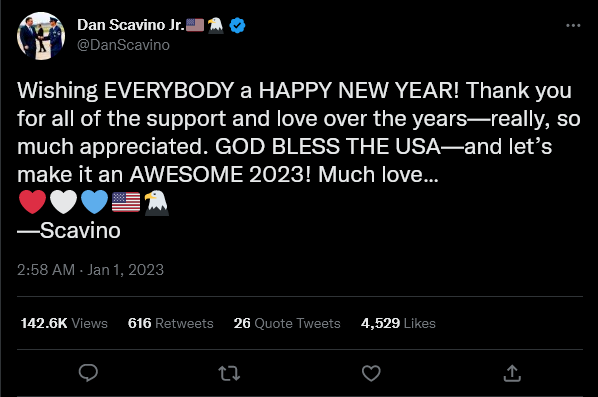598x397 pixels.
Task: Click the American flag emoji in tweet body
Action: click(x=126, y=202)
